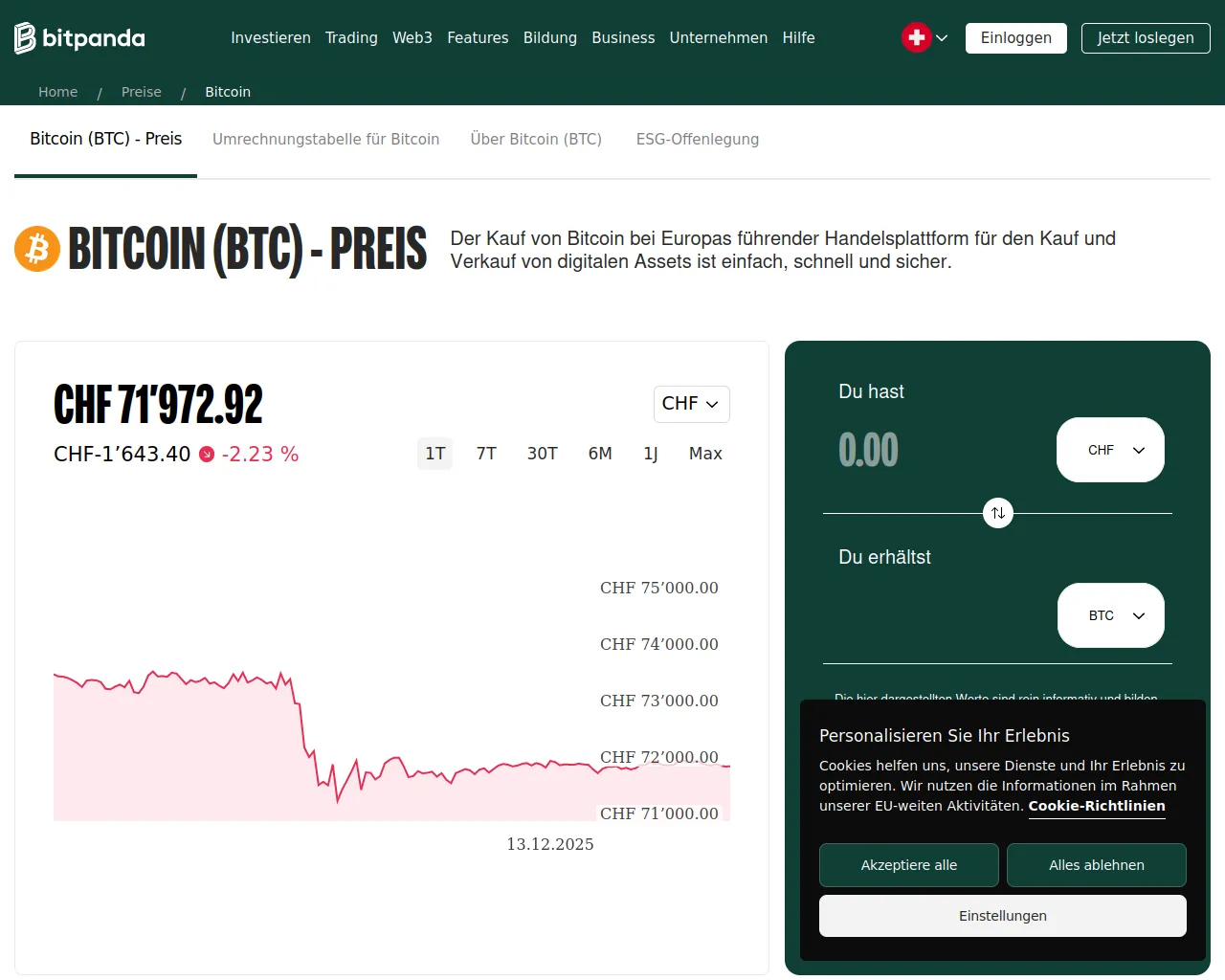Screen dimensions: 1225x980
Task: Click the bitpanda logo
Action: tap(79, 38)
